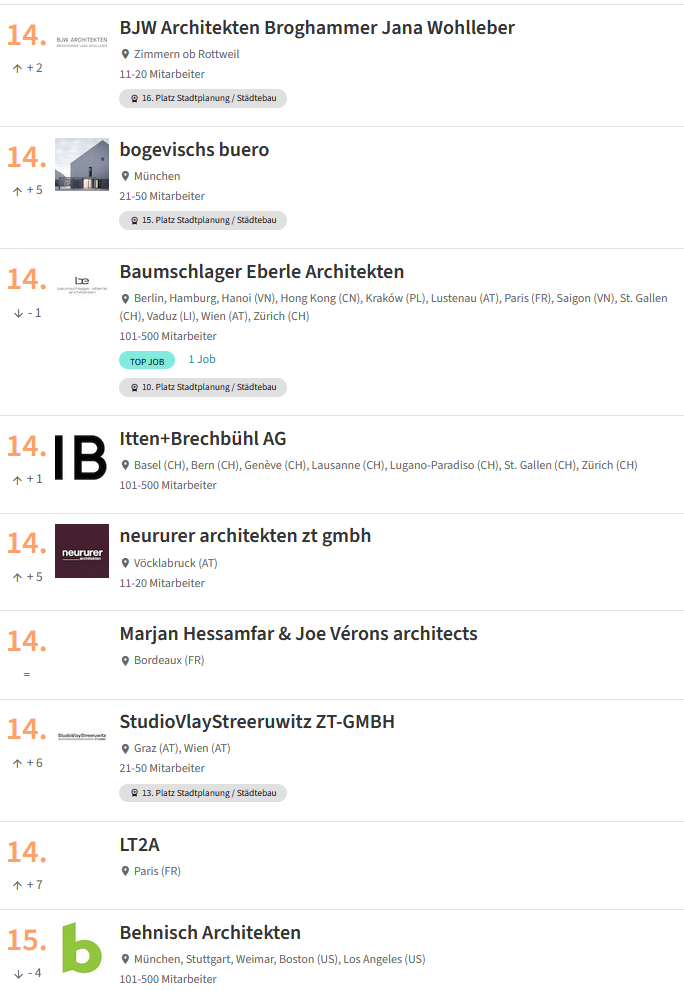Open the bogevischs buero title link
Screen dimensions: 684x991
click(194, 150)
